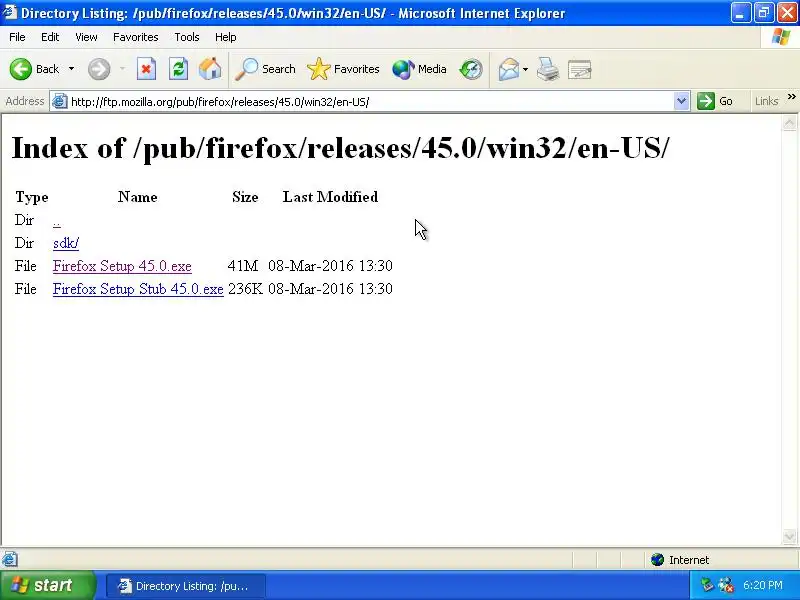800x600 pixels.
Task: Select Directory Listing taskbar button
Action: 186,586
